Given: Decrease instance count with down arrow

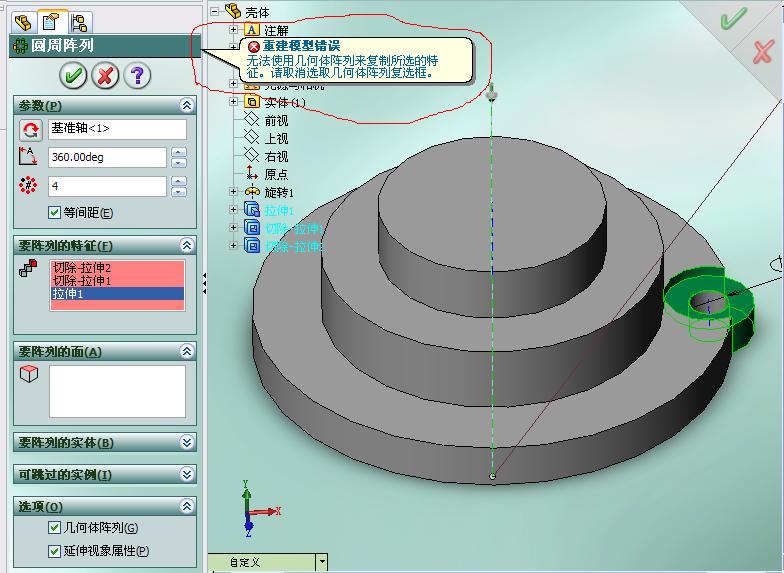Looking at the screenshot, I should (179, 192).
